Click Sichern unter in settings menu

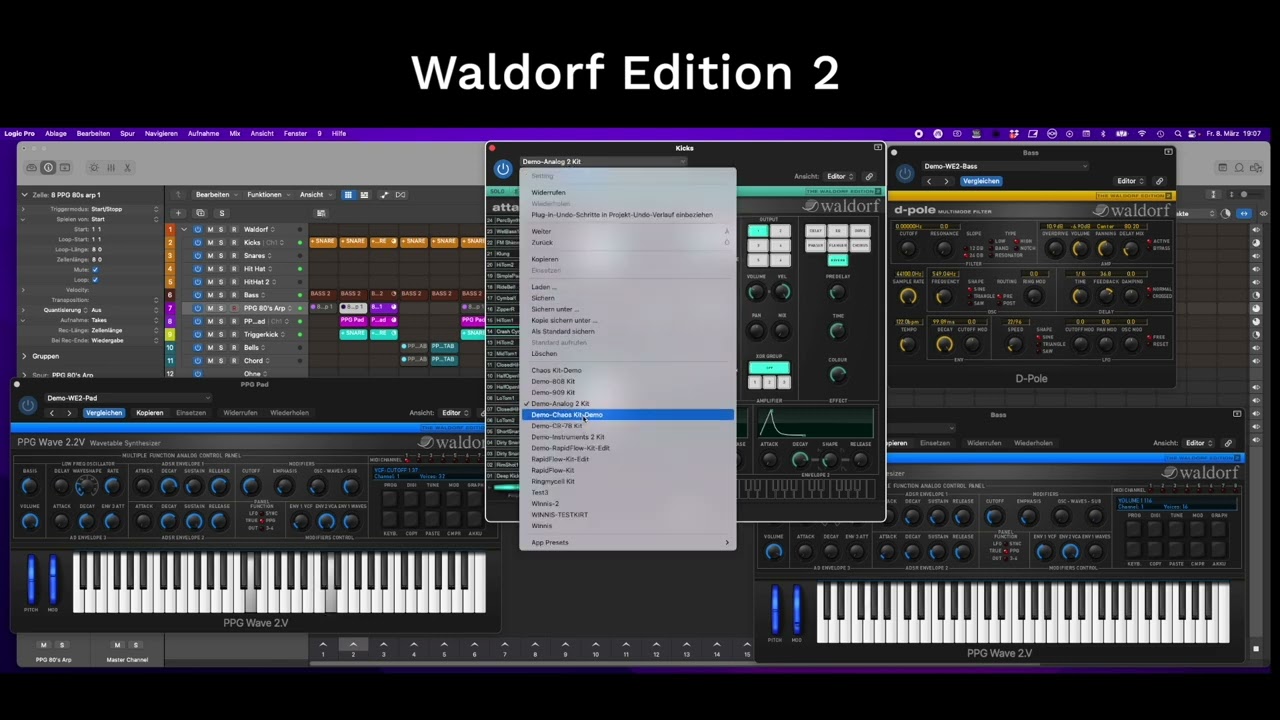(555, 309)
